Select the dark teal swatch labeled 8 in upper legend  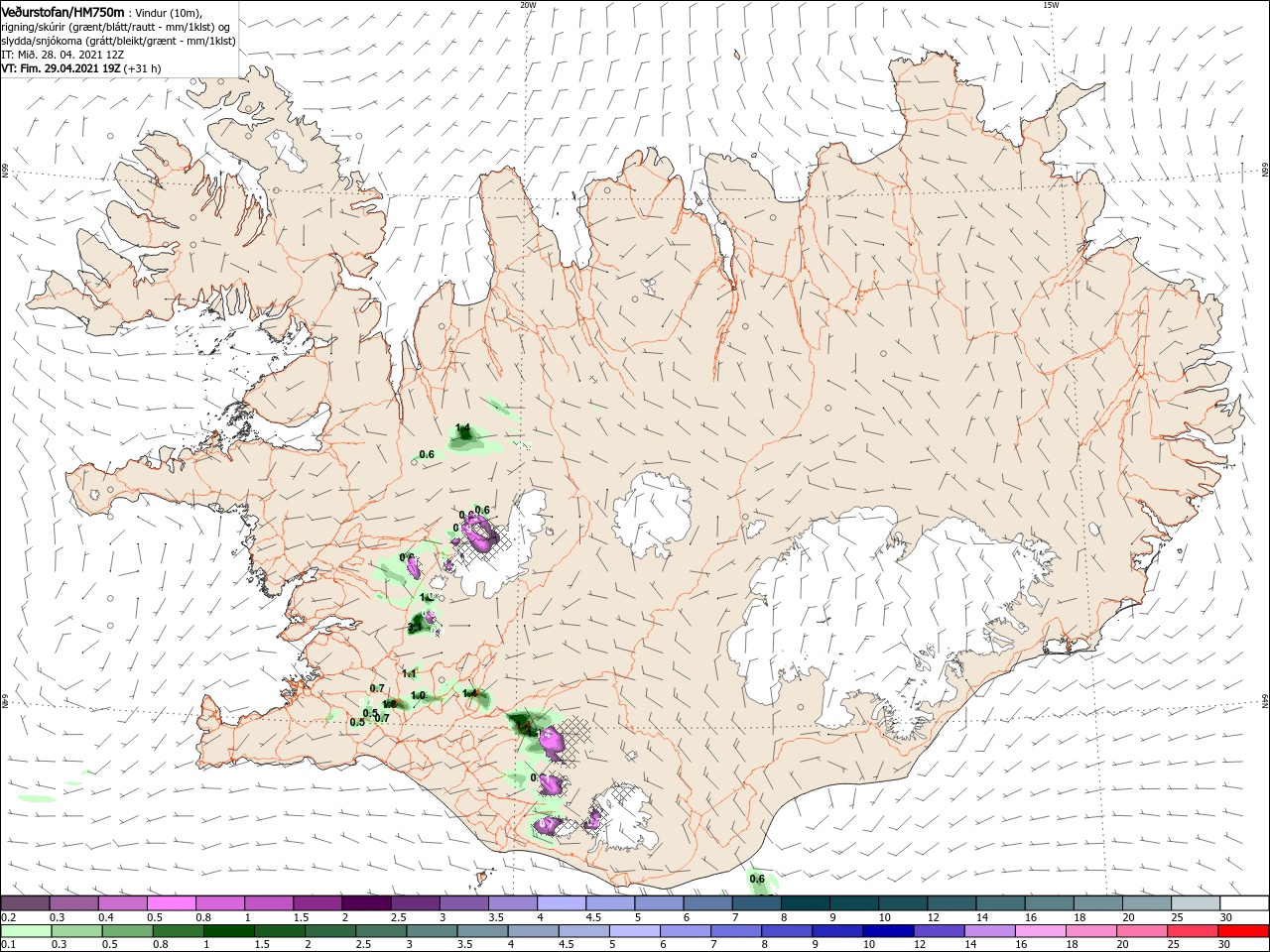(805, 902)
